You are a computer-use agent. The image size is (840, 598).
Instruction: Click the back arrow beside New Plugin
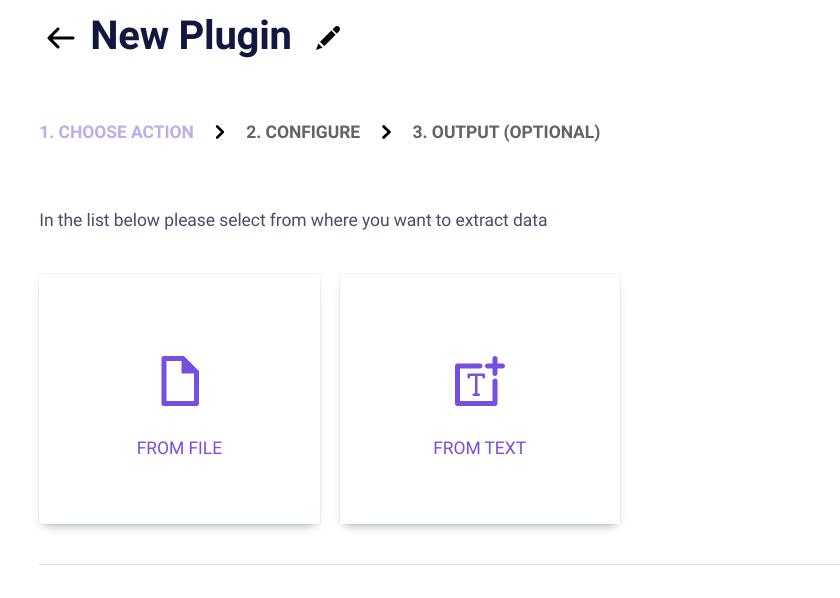pos(61,38)
